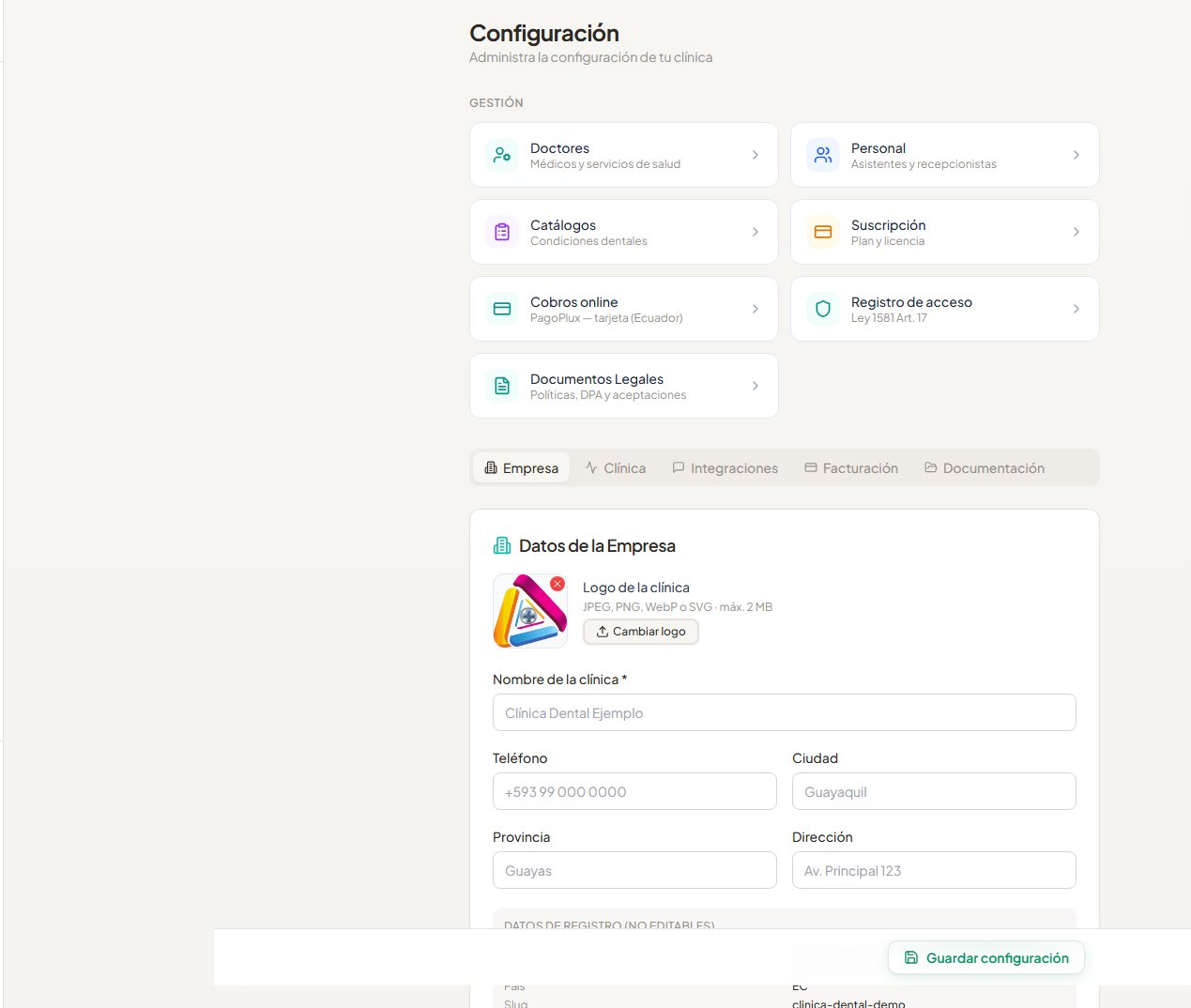Open the Integraciones tab

pyautogui.click(x=725, y=467)
